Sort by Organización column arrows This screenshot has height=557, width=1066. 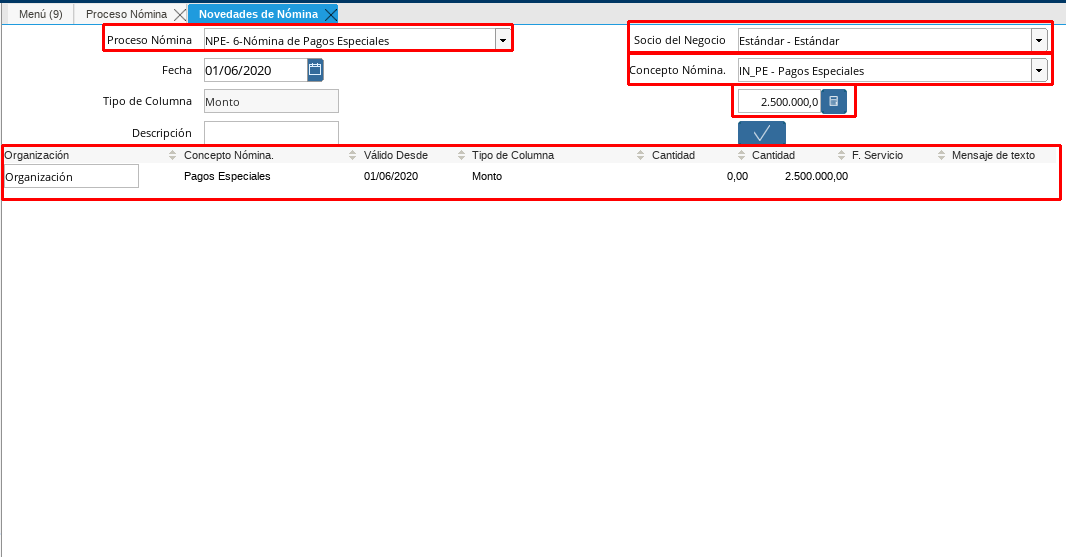tap(172, 155)
